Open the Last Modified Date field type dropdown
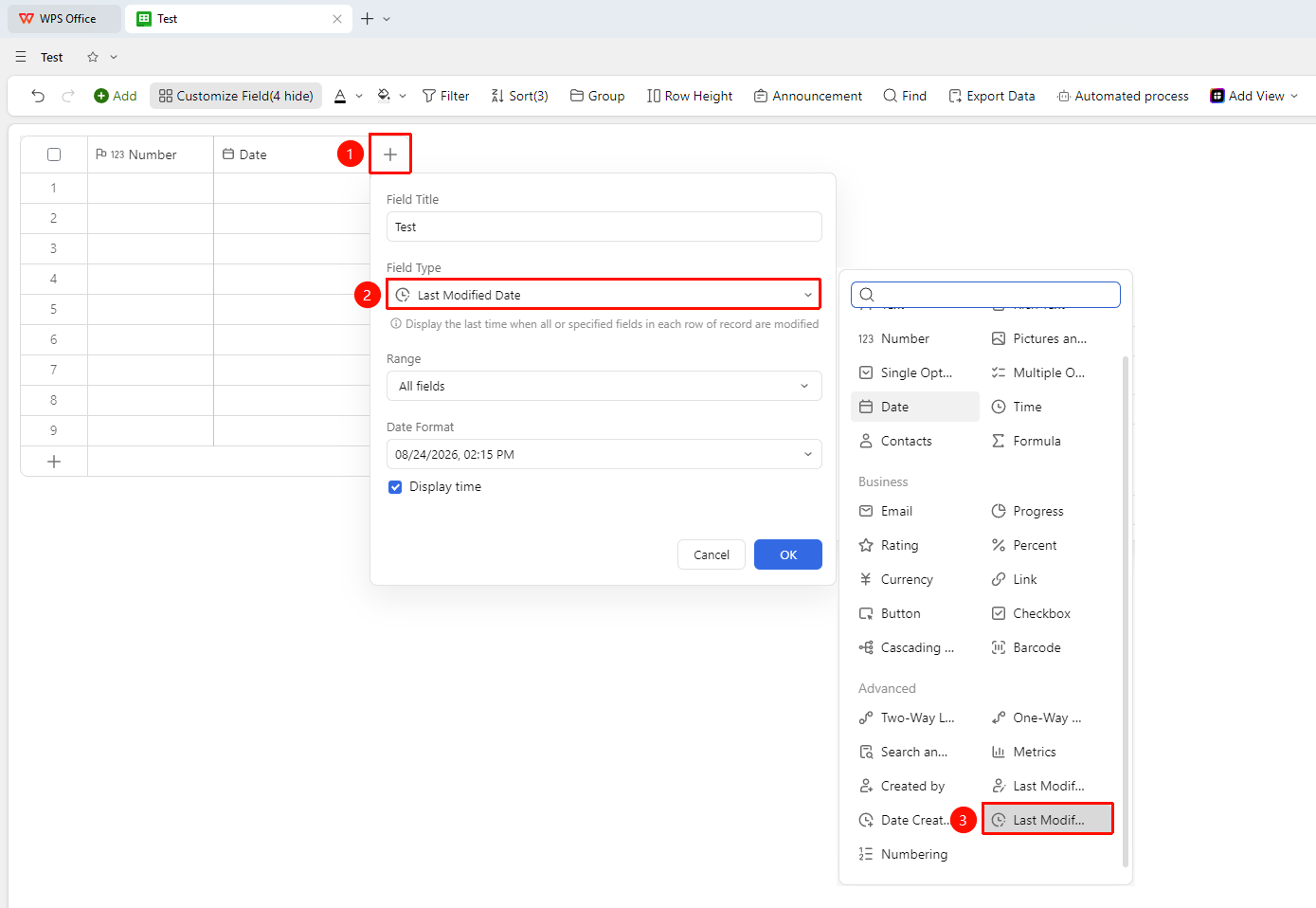Screen dimensions: 1316x908 pos(604,295)
